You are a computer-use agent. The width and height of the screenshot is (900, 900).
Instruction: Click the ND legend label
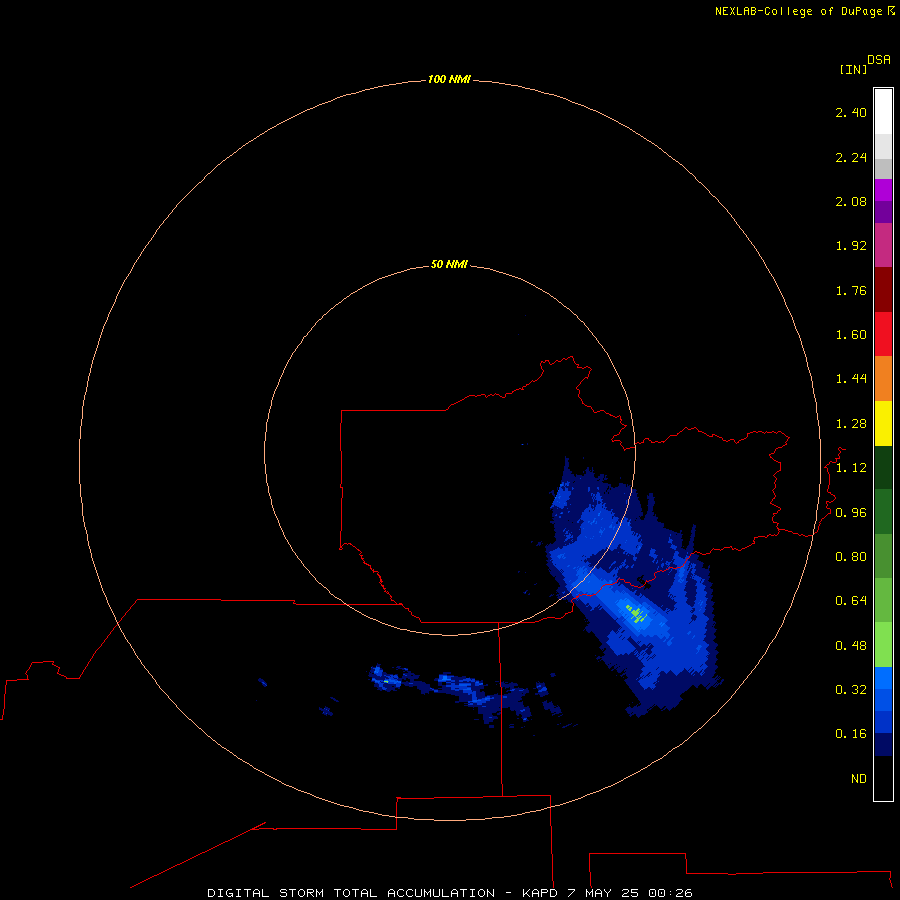pos(859,779)
